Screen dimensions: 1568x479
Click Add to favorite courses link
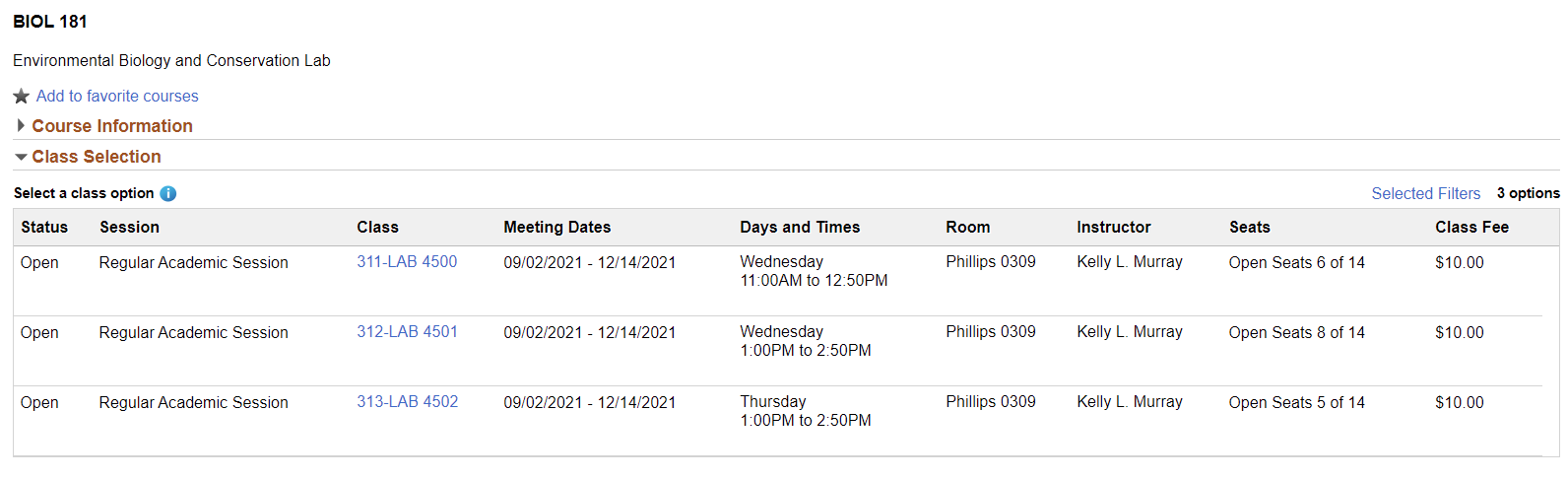click(117, 96)
